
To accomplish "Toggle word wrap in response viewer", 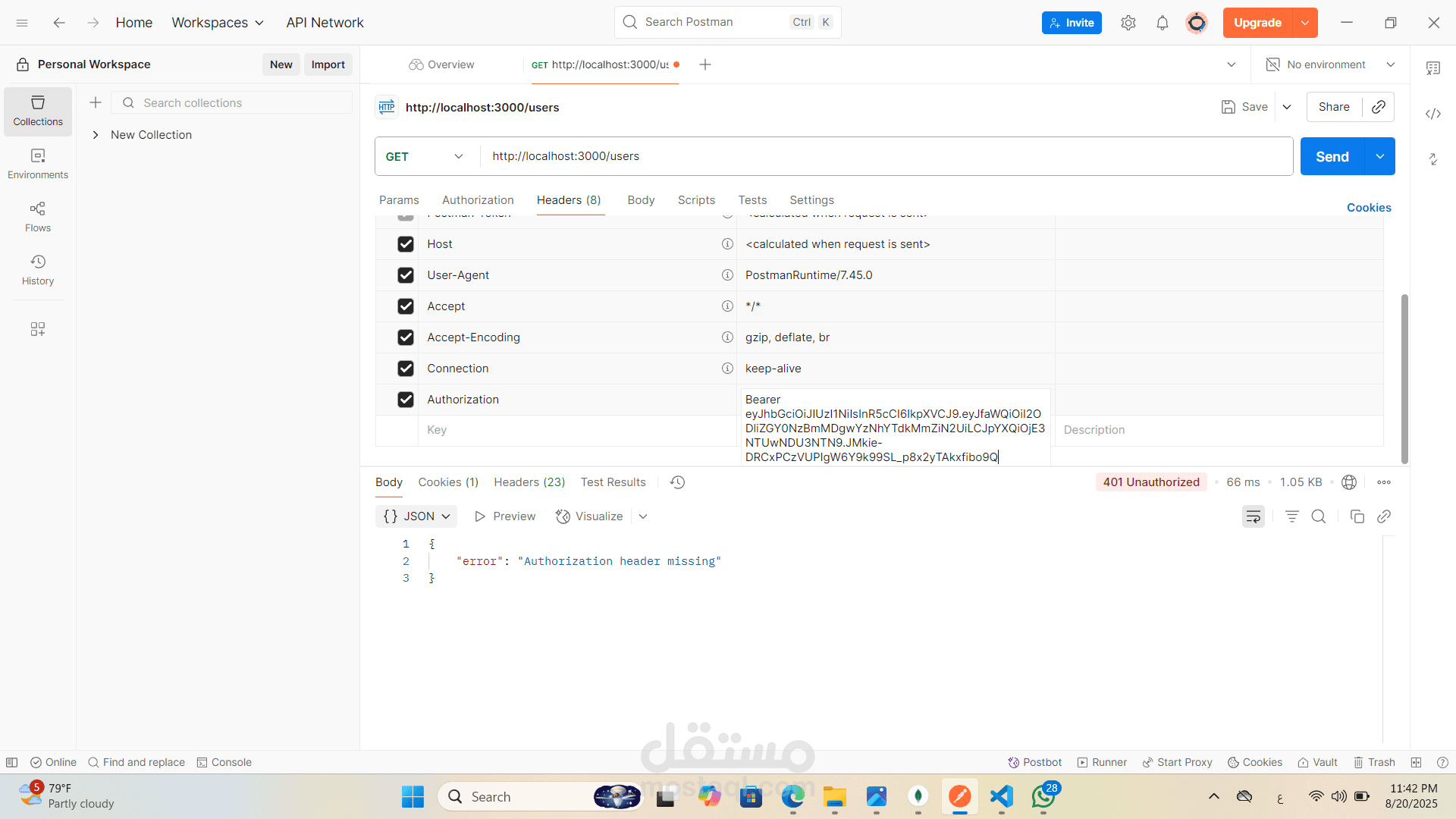I will (x=1253, y=516).
